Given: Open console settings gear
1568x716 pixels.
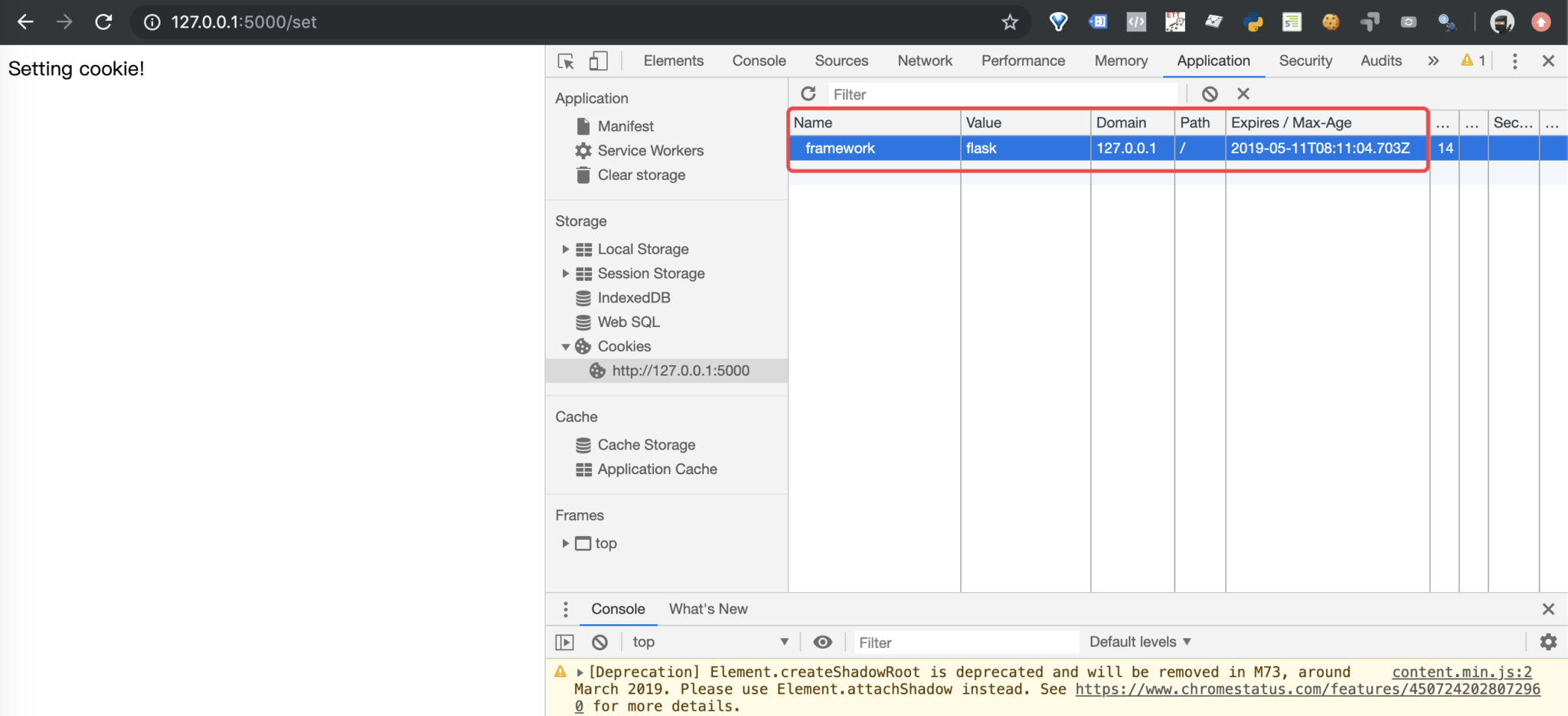Looking at the screenshot, I should [1548, 642].
